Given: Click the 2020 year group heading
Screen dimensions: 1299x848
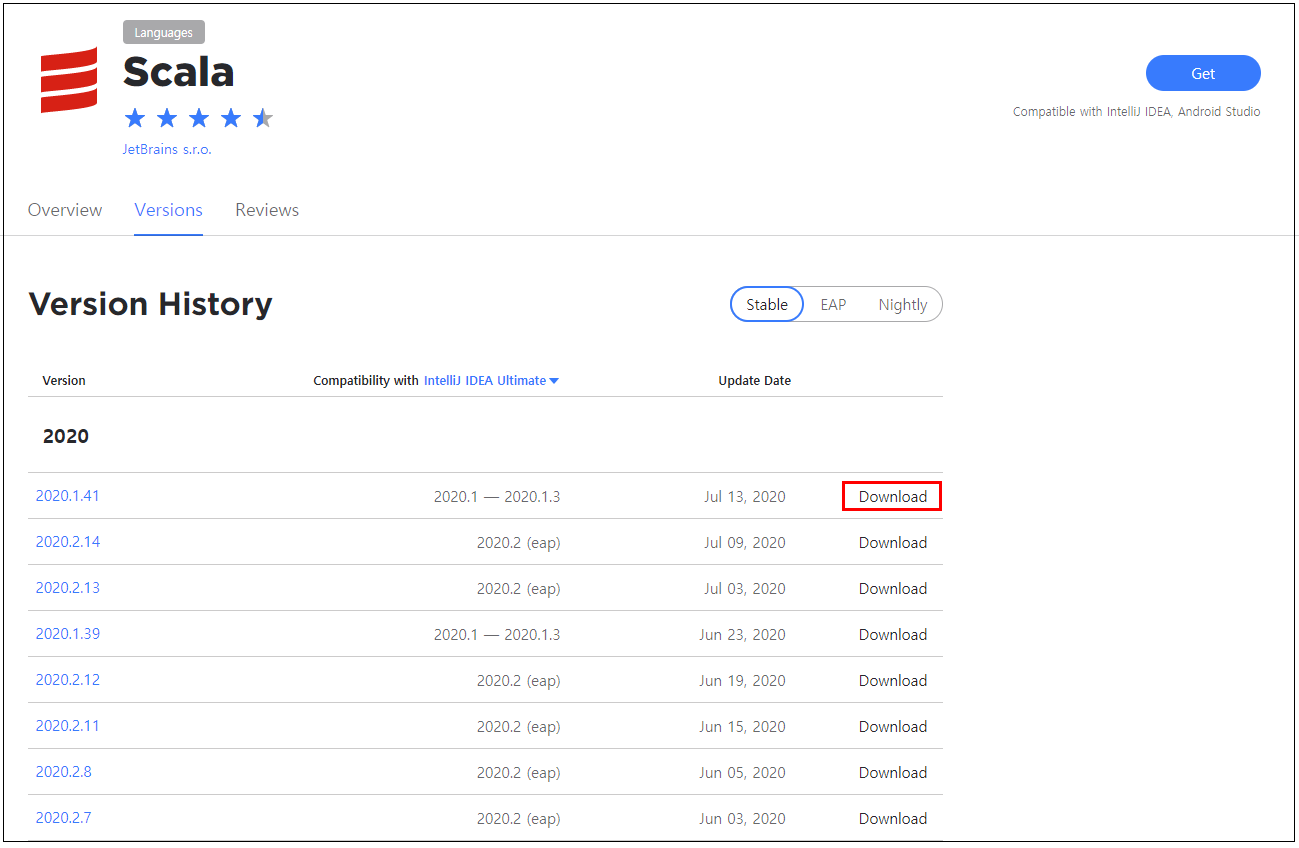Looking at the screenshot, I should [66, 437].
